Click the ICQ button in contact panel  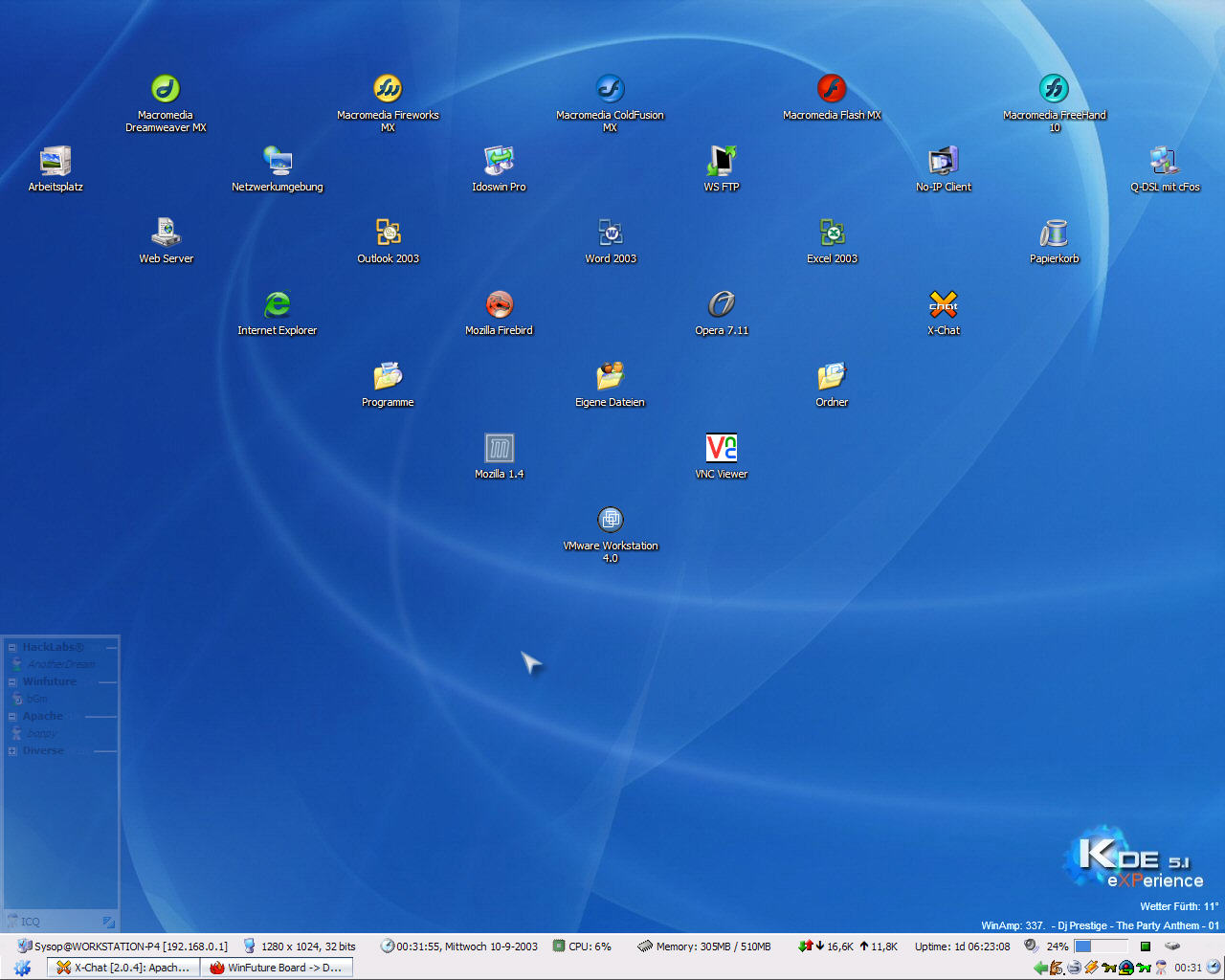pyautogui.click(x=25, y=922)
